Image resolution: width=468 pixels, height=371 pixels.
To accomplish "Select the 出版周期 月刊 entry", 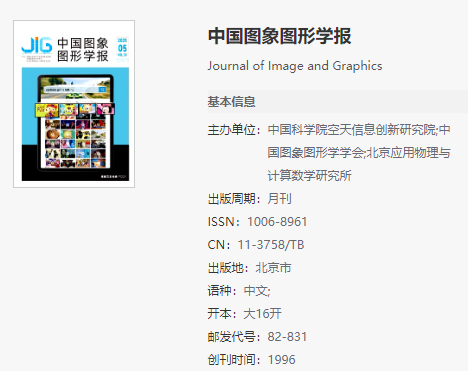I will [249, 199].
